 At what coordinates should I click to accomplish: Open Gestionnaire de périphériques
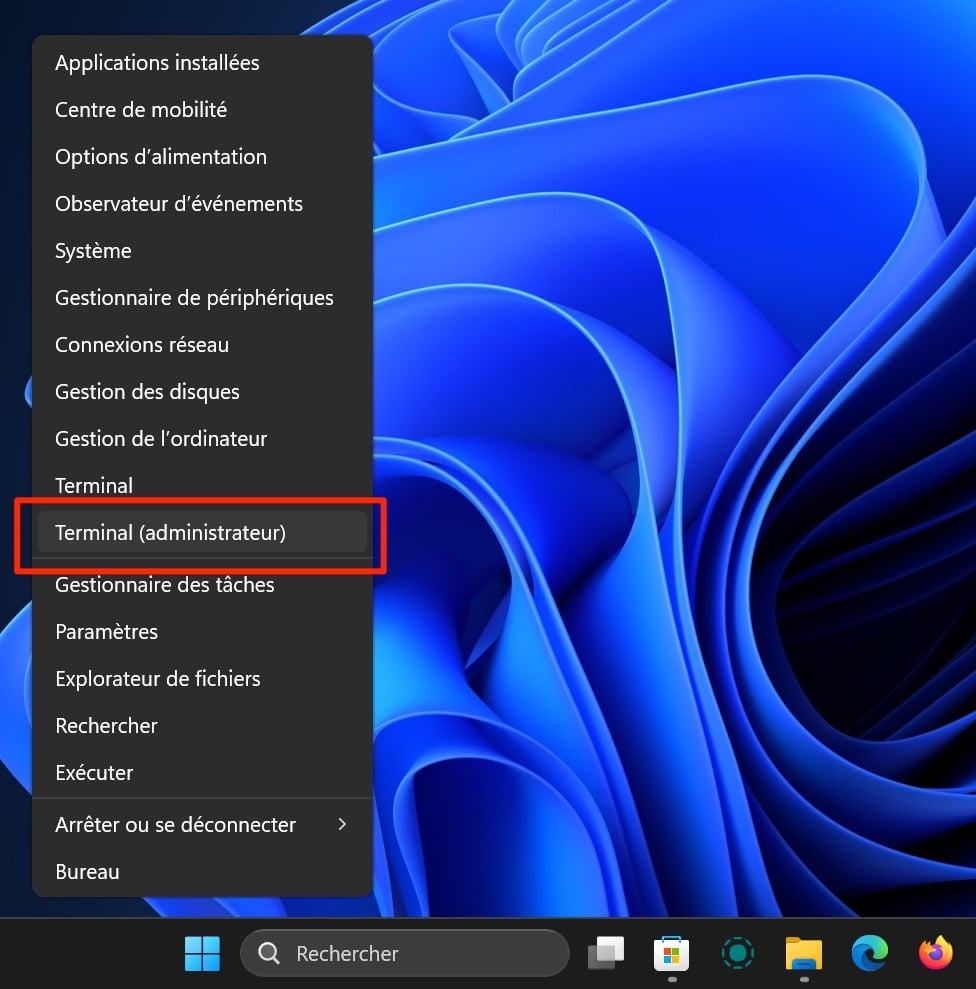click(x=202, y=298)
